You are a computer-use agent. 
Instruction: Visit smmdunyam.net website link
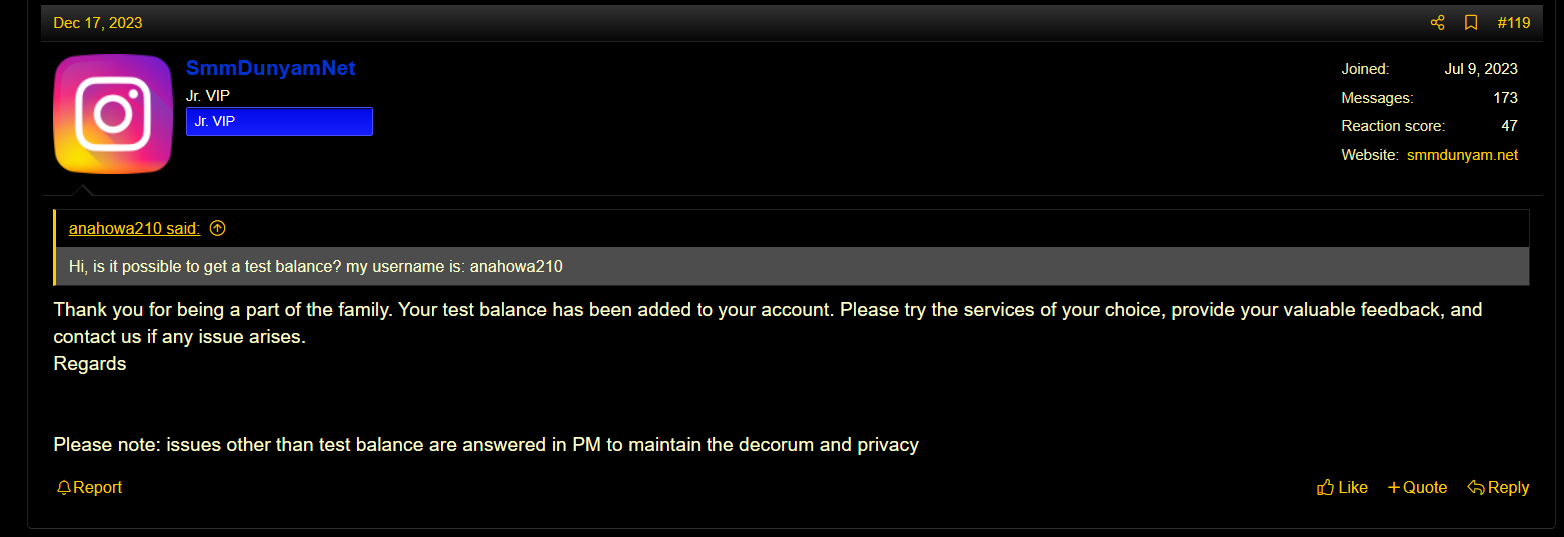(1462, 155)
